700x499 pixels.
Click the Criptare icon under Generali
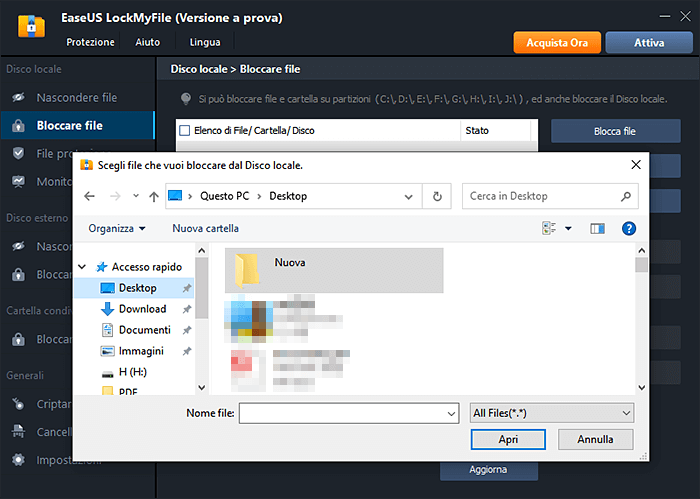[18, 404]
